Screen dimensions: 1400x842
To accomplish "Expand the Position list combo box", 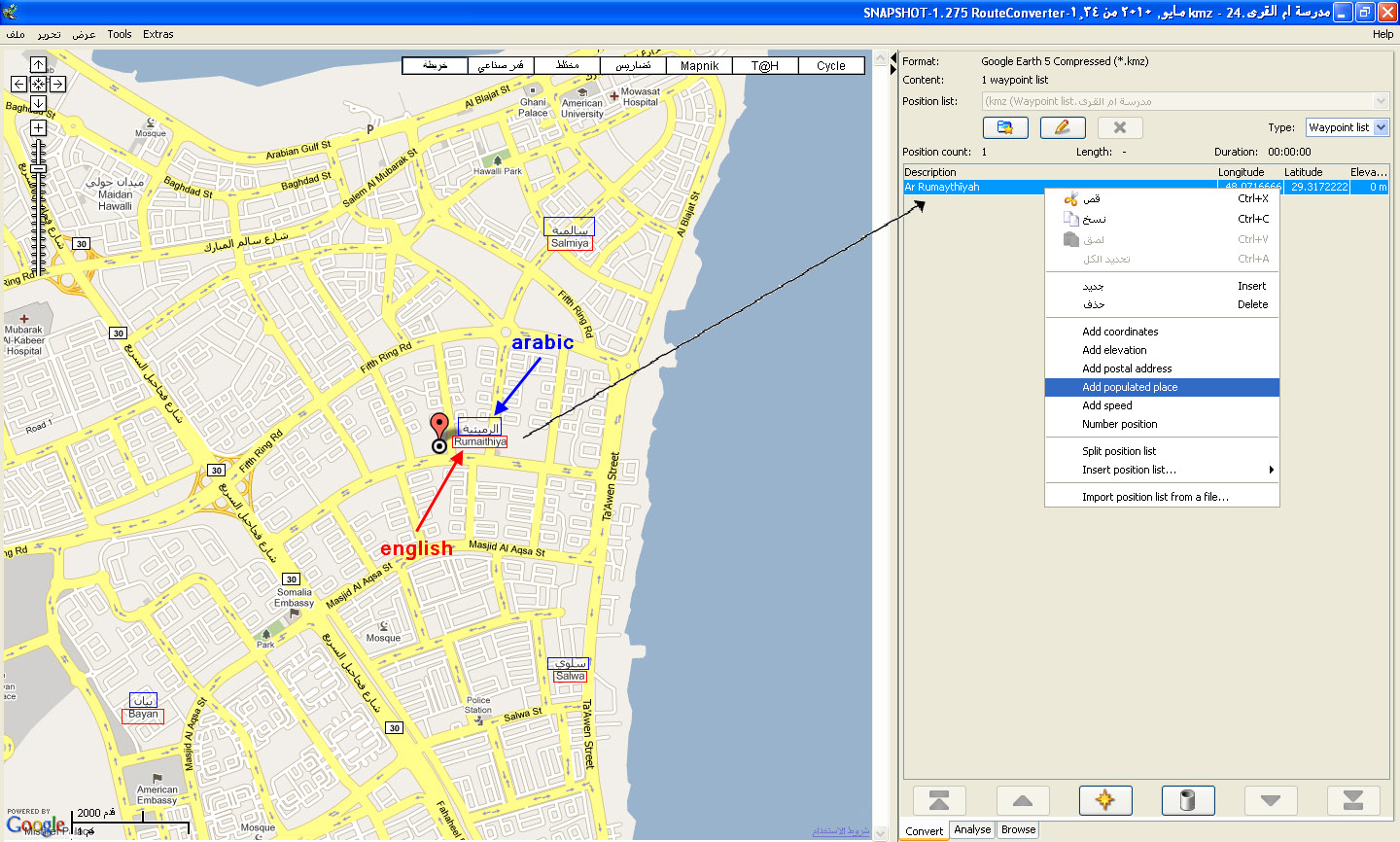I will 1381,101.
